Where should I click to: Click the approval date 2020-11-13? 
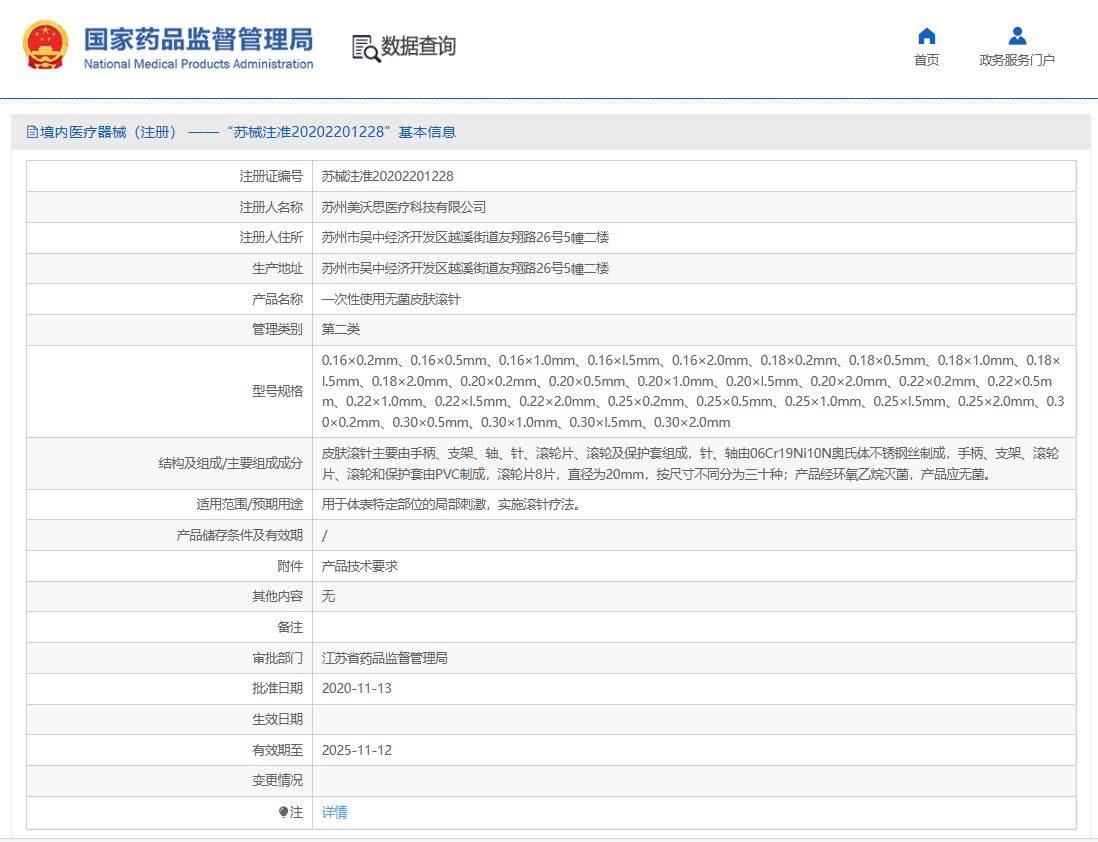click(x=357, y=689)
